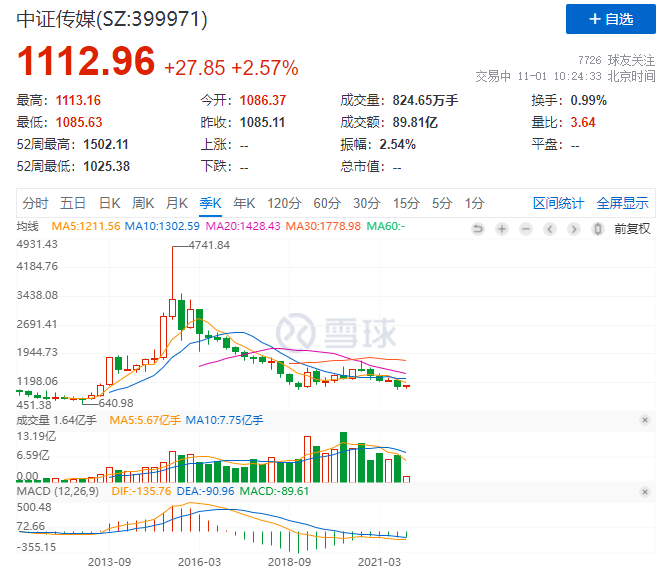Zoom out the chart with minus icon
671x576 pixels.
[526, 229]
